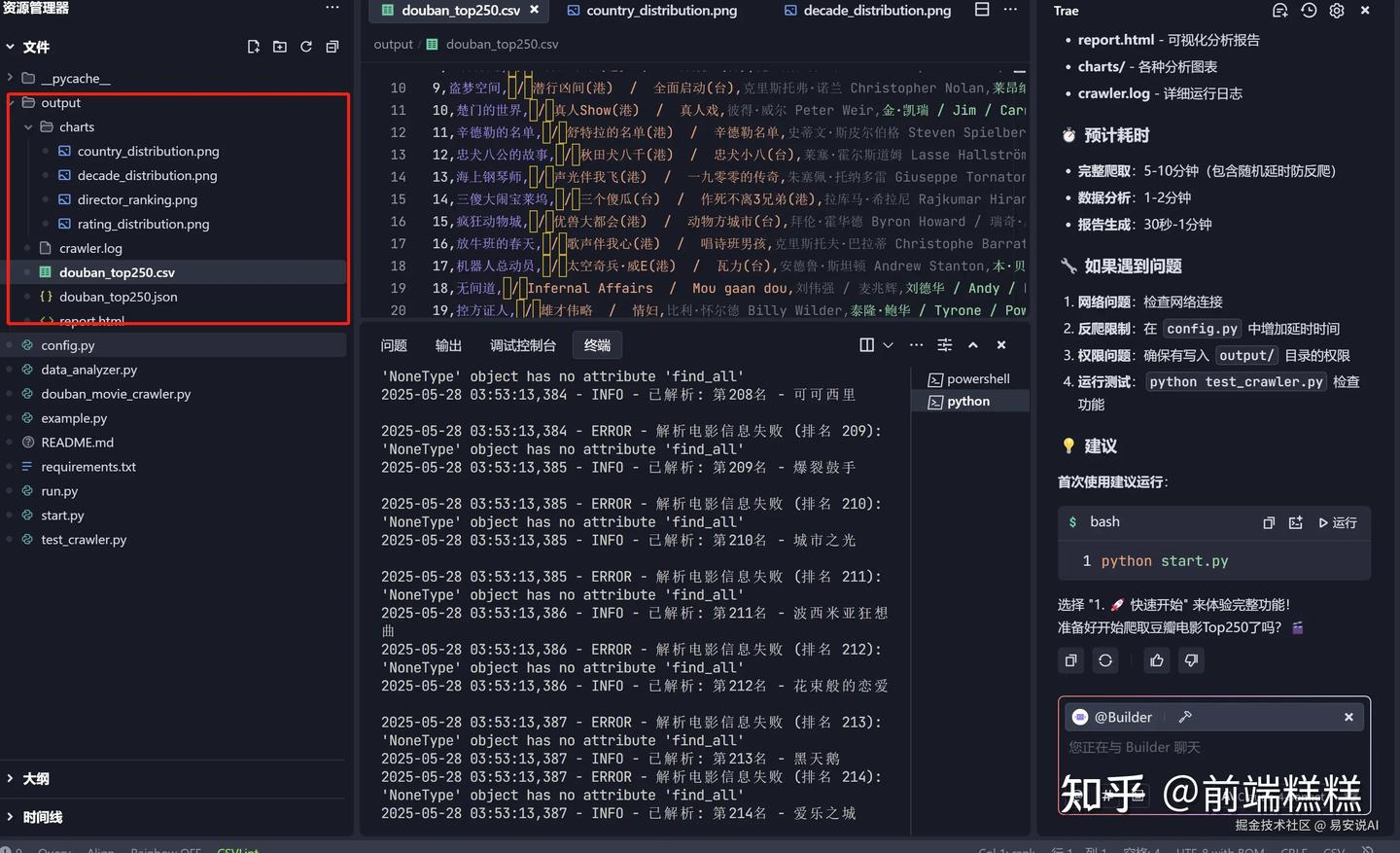Maximize the terminal panel with up chevron

click(973, 345)
